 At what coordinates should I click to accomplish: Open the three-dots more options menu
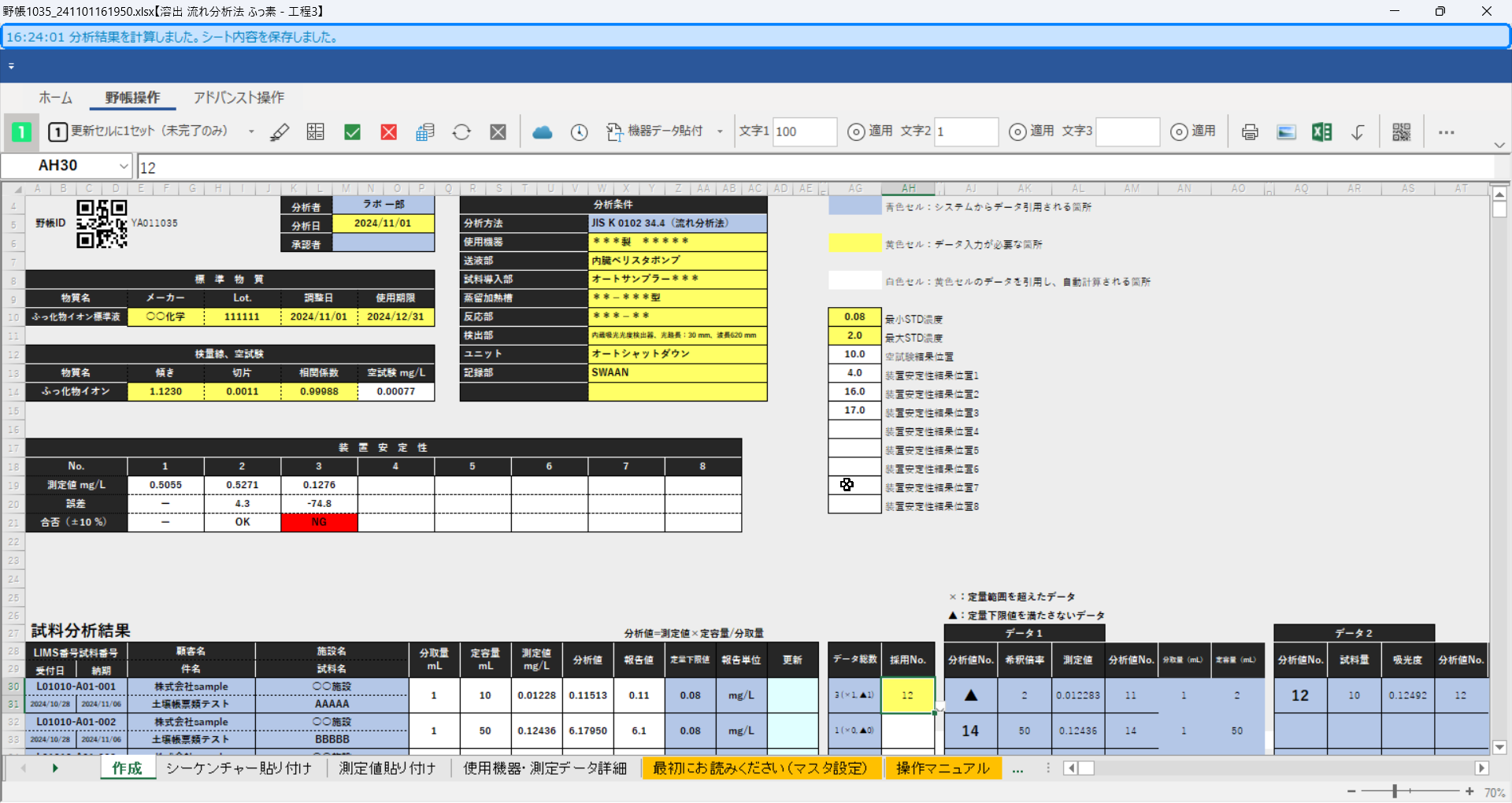[x=1446, y=132]
